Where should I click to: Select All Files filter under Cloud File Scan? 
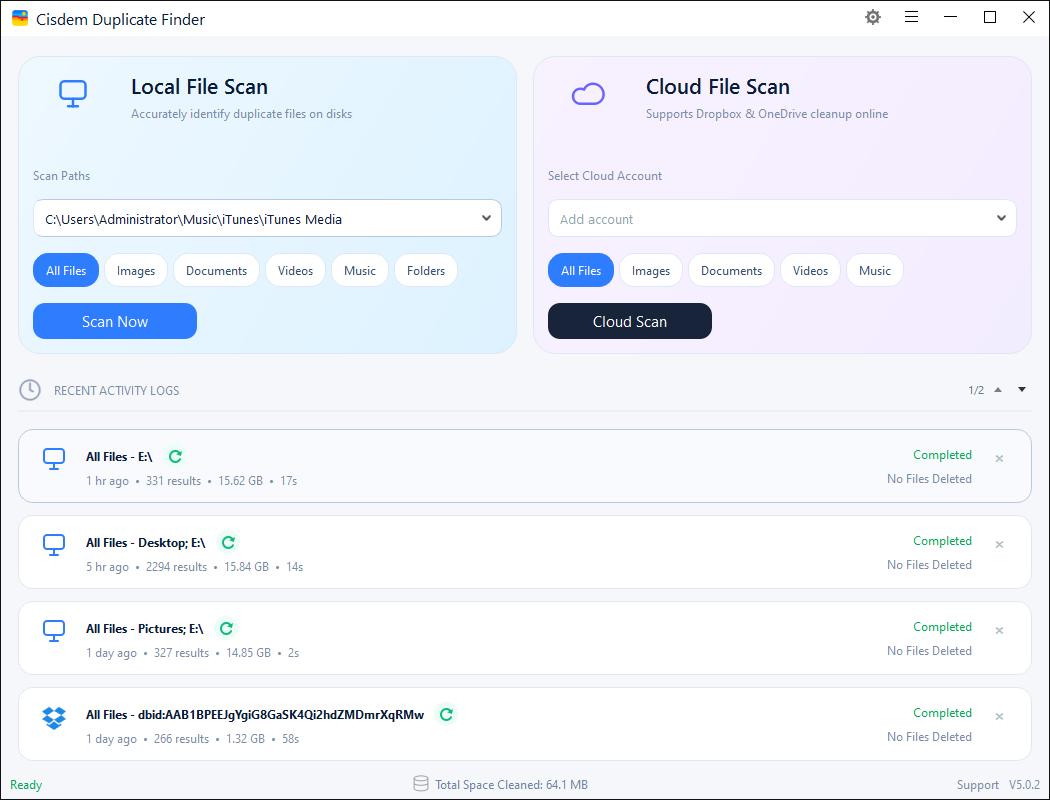tap(581, 270)
